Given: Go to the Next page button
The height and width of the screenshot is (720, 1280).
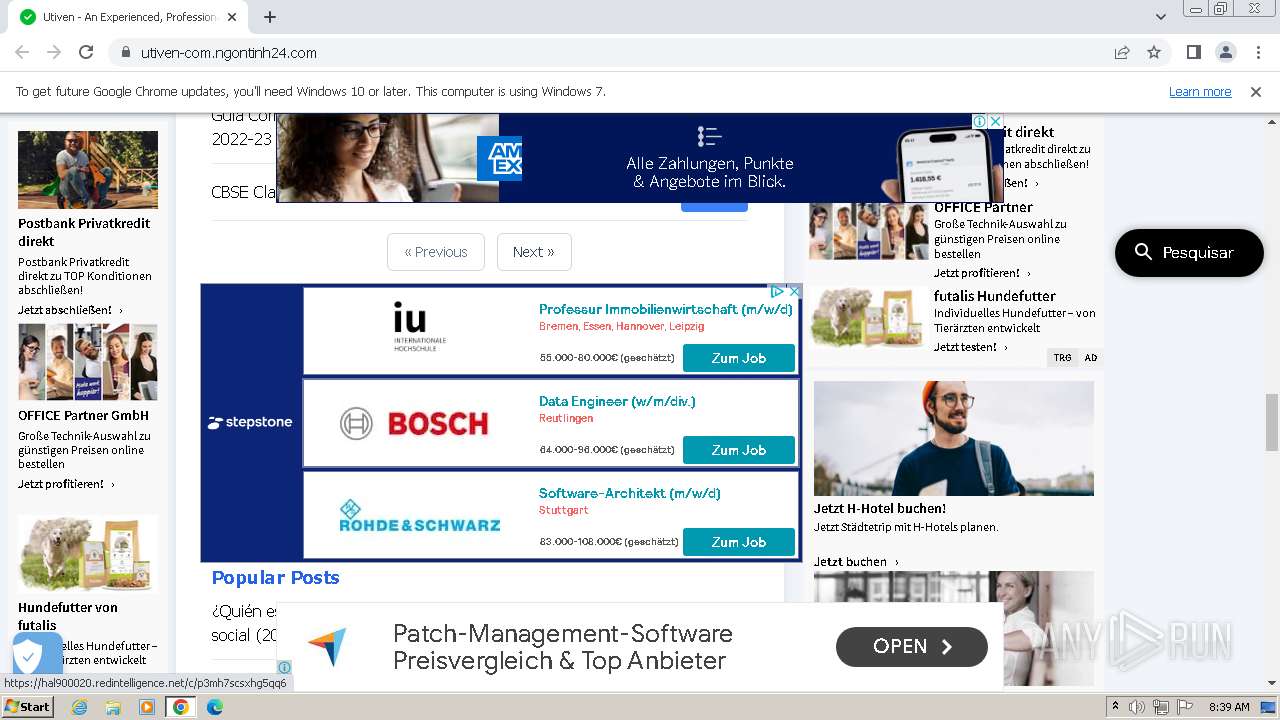Looking at the screenshot, I should (x=534, y=252).
